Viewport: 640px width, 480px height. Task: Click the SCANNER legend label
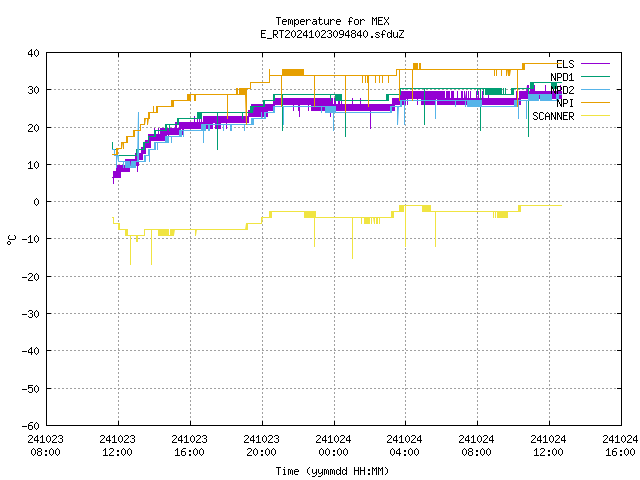click(553, 116)
